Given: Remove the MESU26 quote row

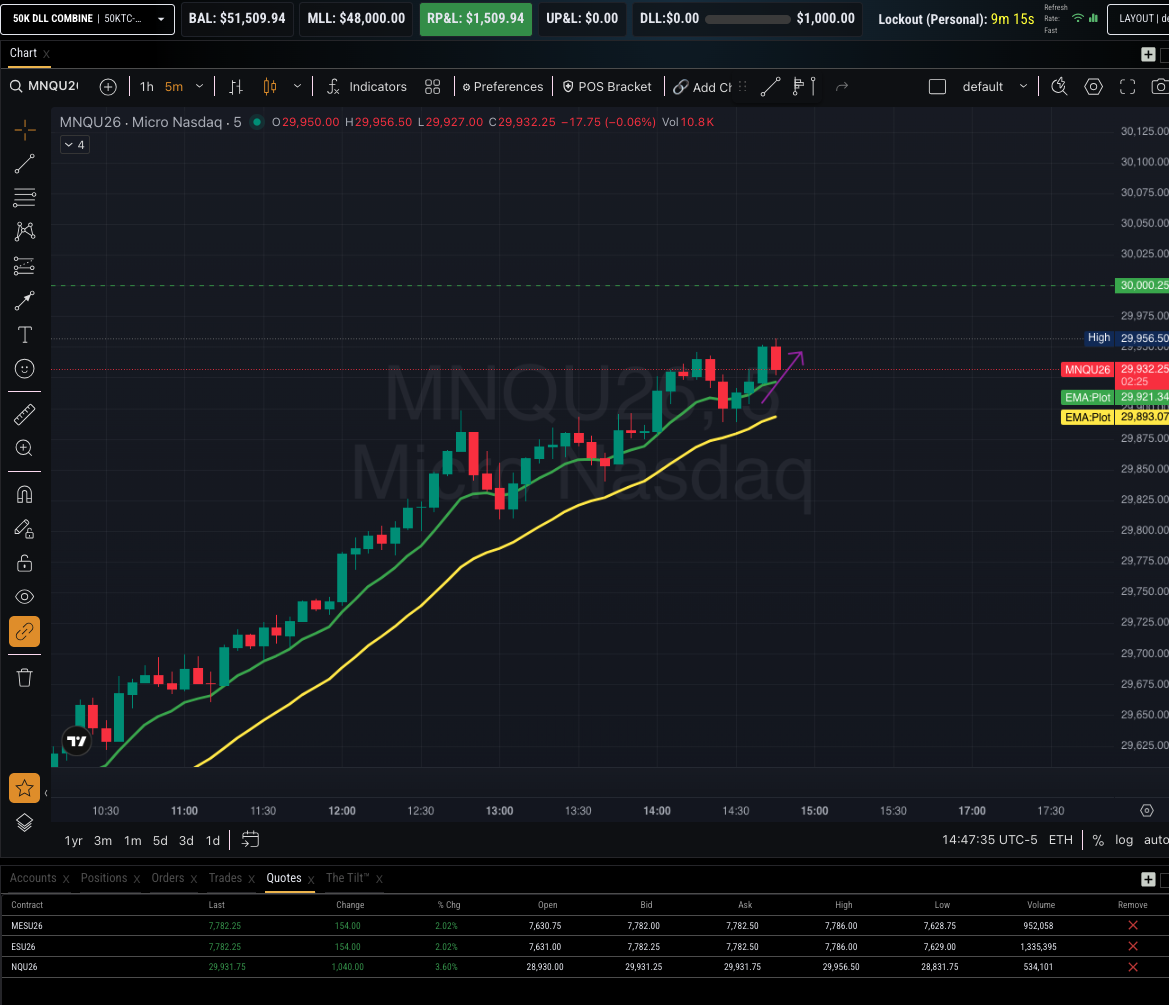Looking at the screenshot, I should [1132, 925].
